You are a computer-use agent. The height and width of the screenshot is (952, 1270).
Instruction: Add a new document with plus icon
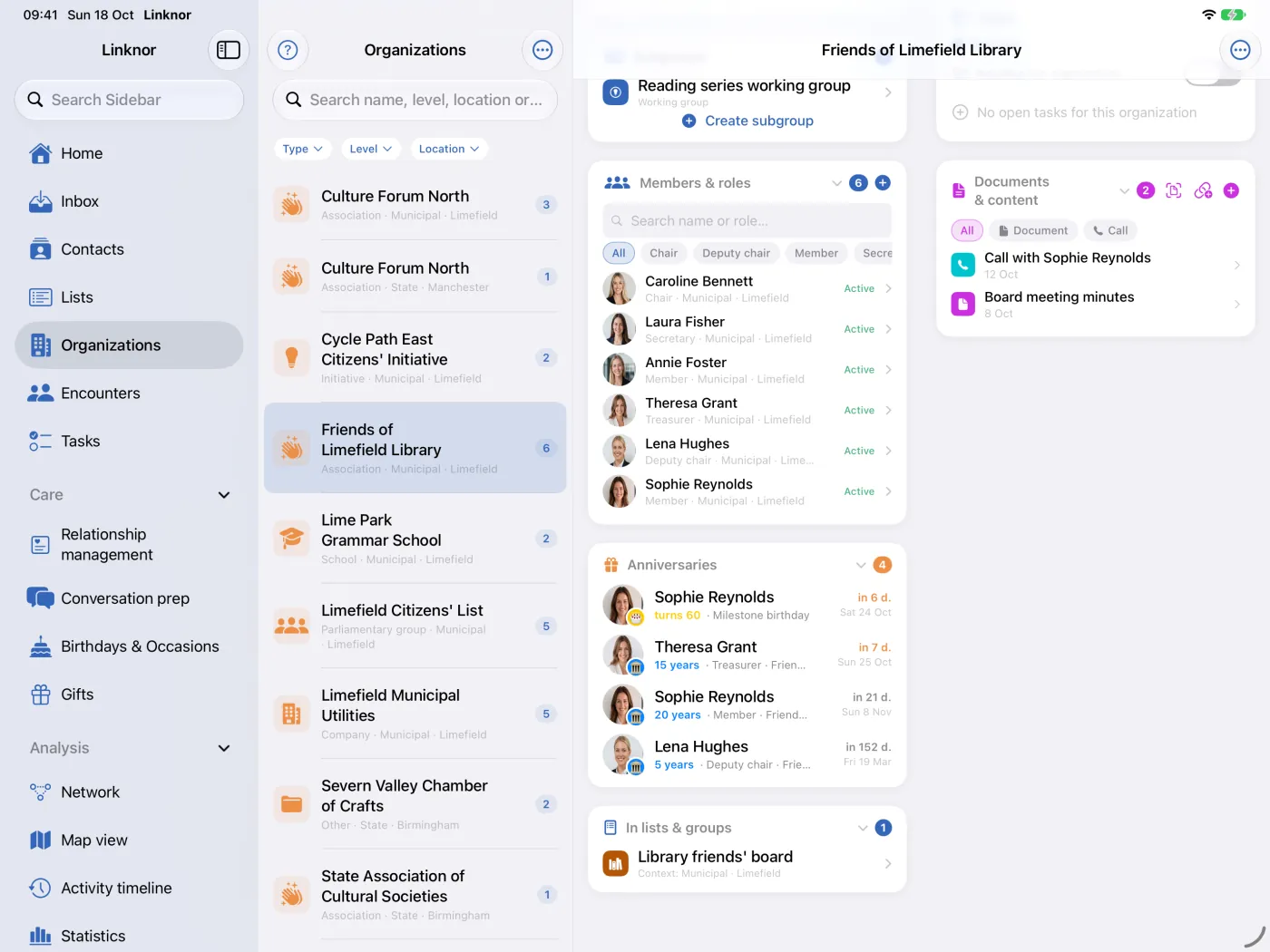tap(1231, 190)
